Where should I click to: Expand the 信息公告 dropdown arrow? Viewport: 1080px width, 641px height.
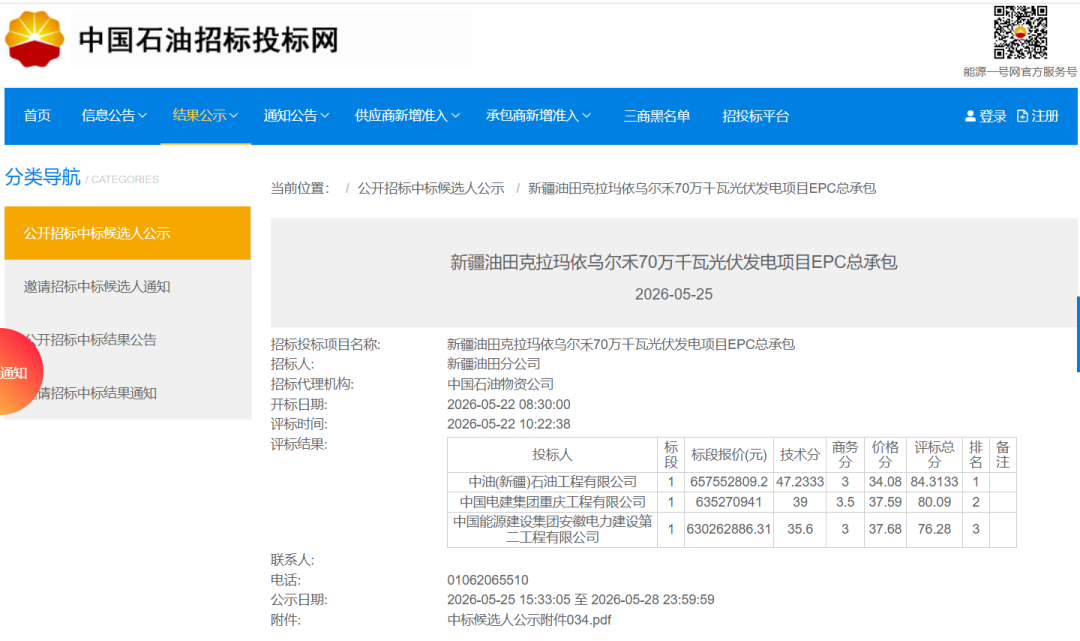143,116
